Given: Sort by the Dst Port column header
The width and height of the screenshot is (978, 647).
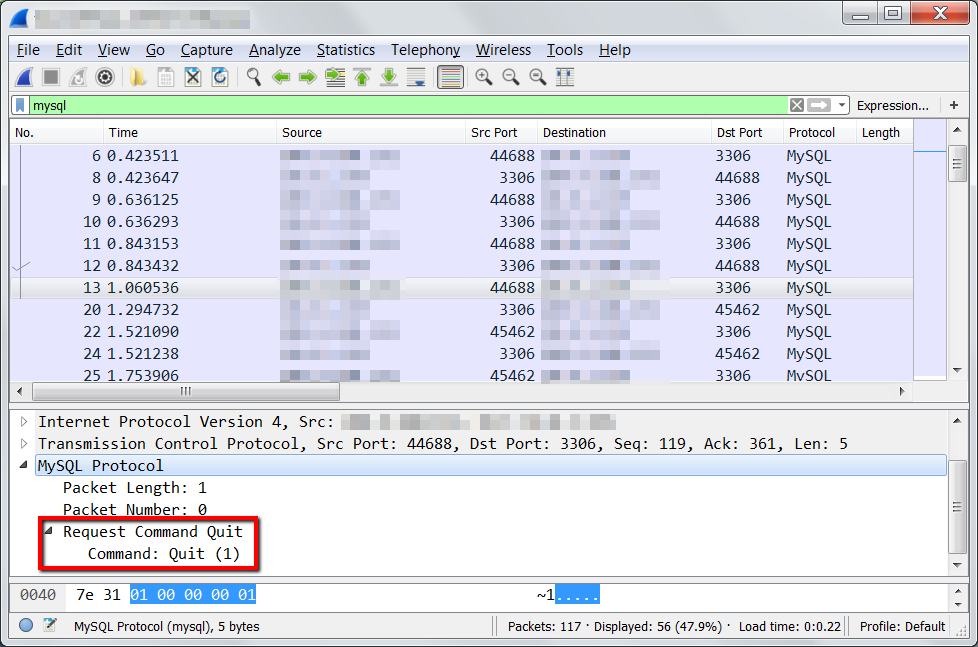Looking at the screenshot, I should pos(747,132).
